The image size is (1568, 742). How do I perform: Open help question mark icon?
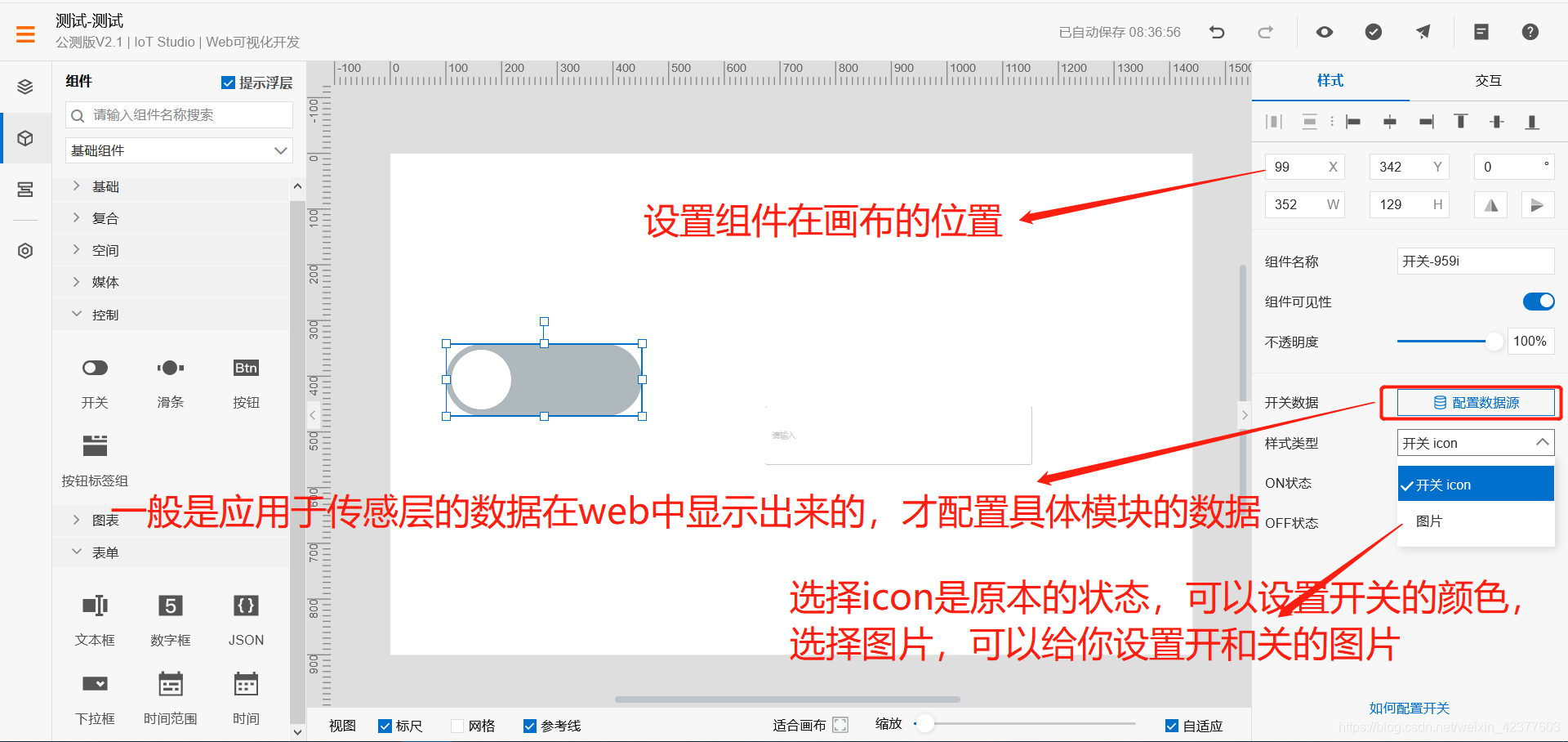click(x=1530, y=32)
